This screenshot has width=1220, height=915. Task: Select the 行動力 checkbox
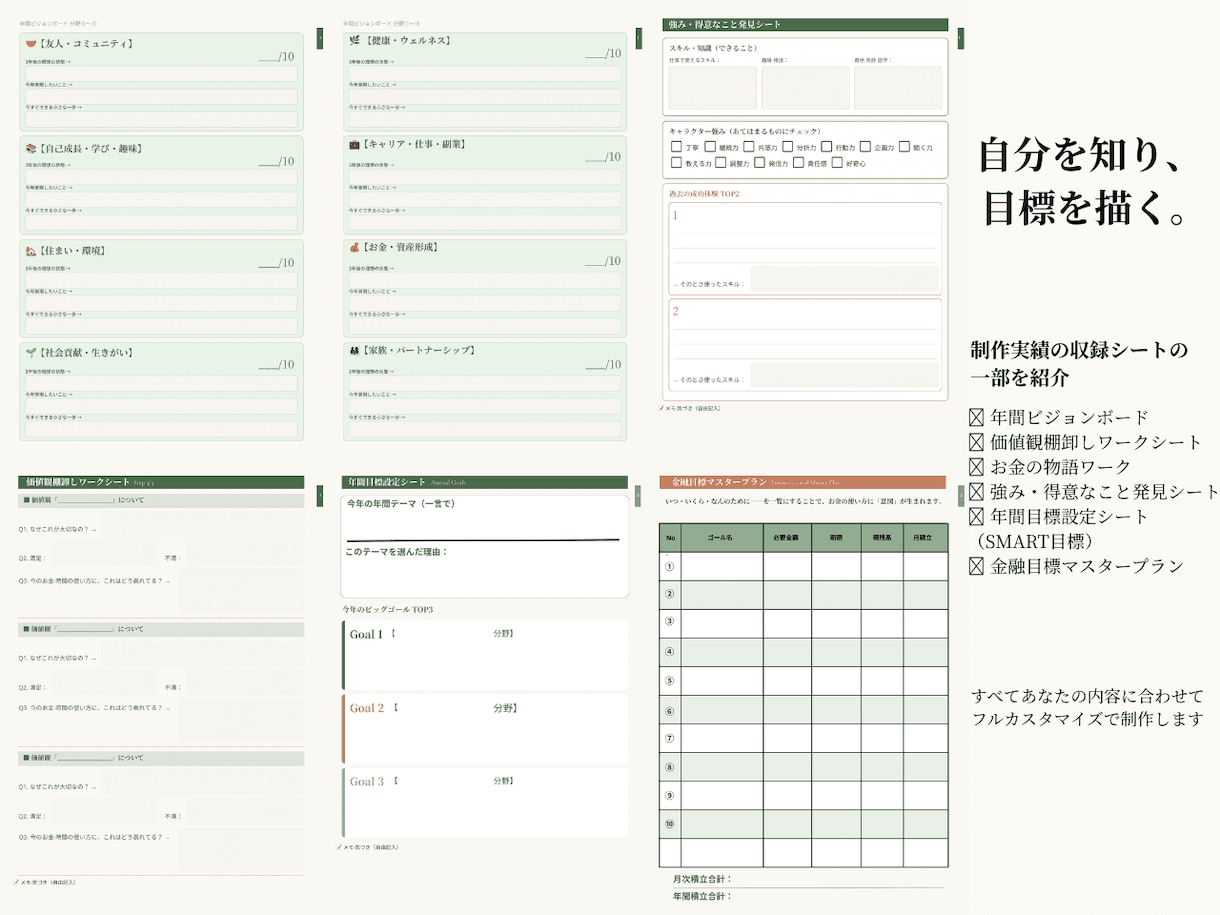[x=826, y=147]
